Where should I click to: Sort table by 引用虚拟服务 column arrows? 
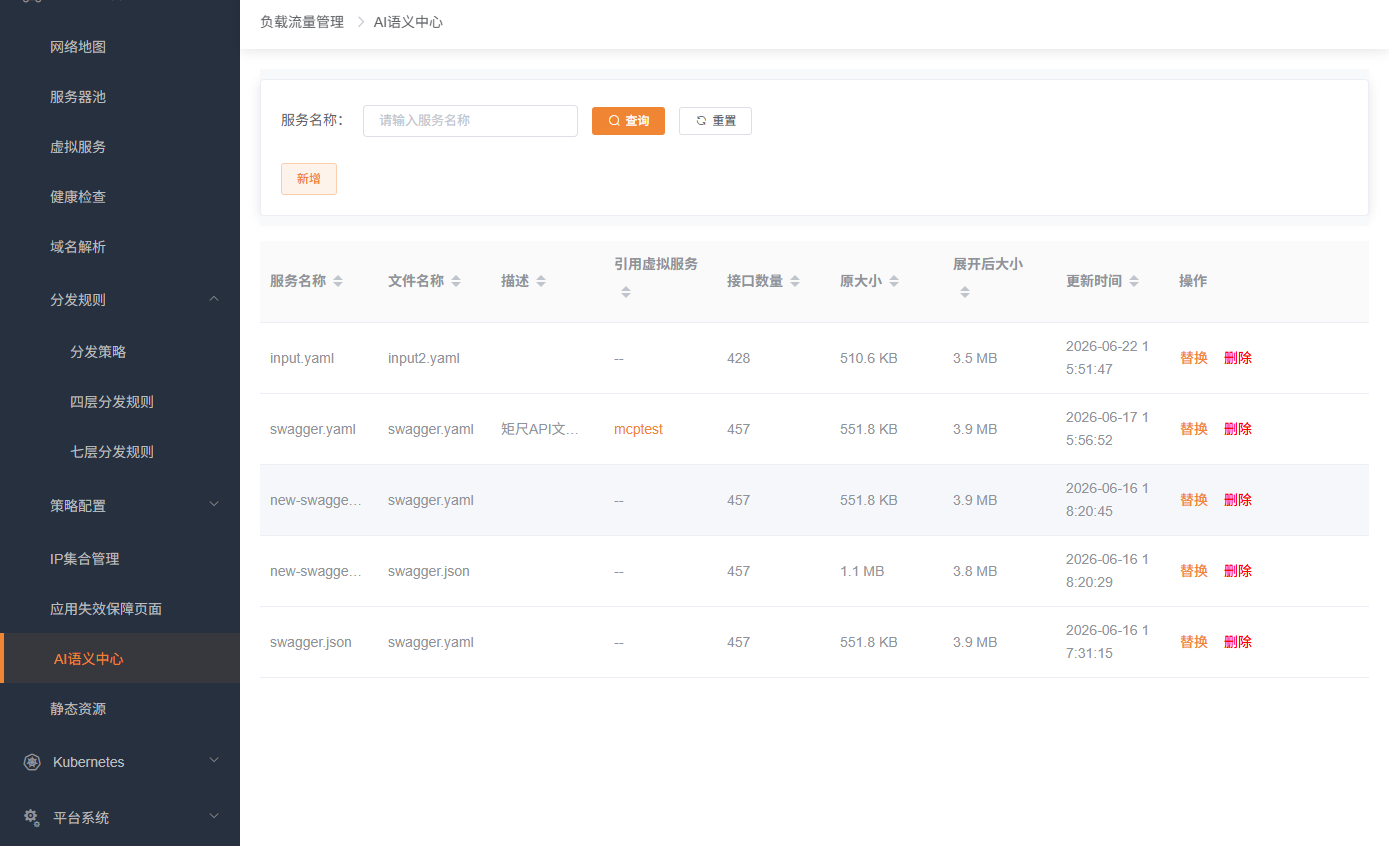pos(626,292)
